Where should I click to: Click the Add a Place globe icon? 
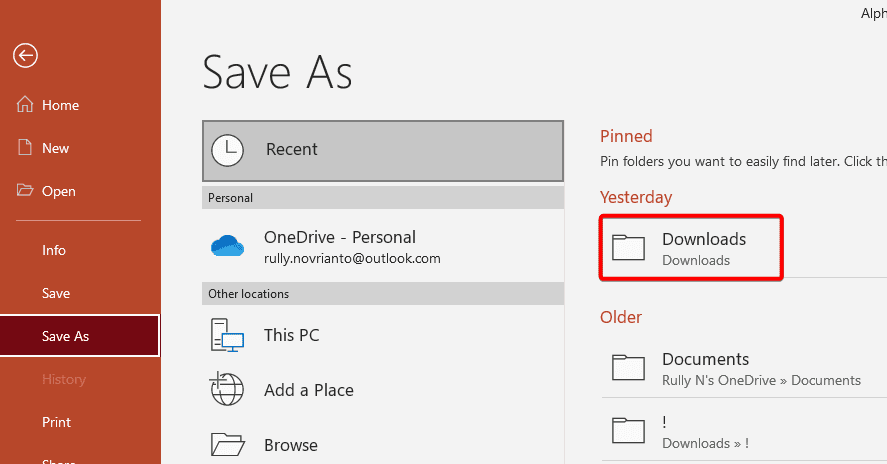point(226,389)
